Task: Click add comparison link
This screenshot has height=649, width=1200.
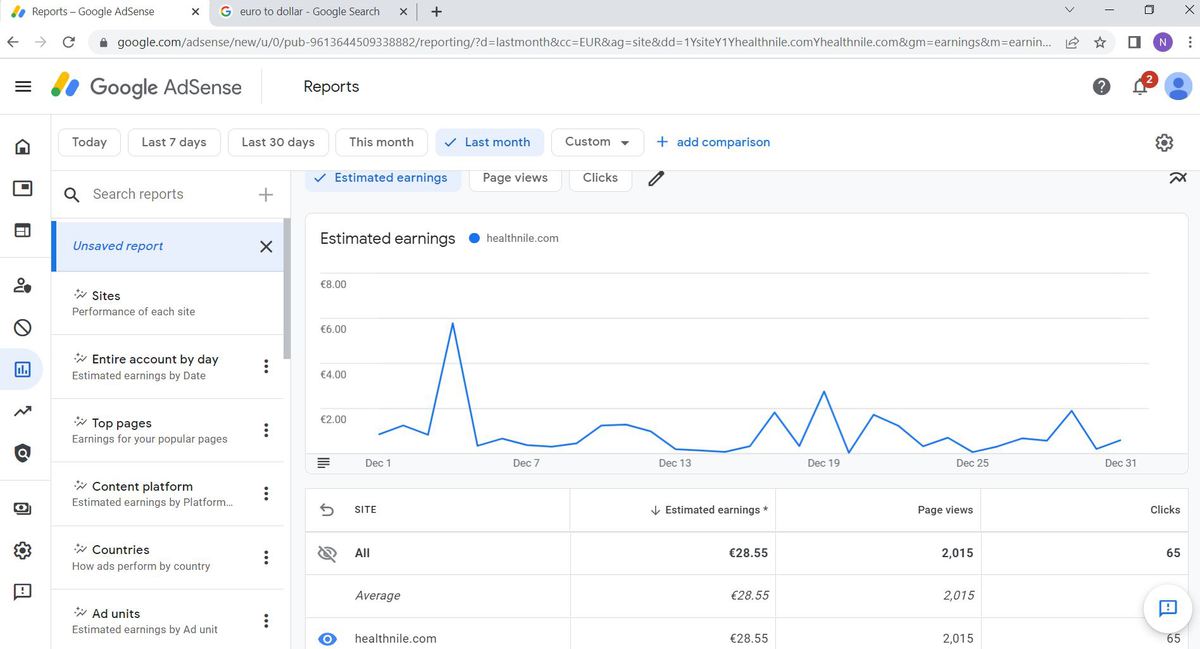Action: click(713, 142)
